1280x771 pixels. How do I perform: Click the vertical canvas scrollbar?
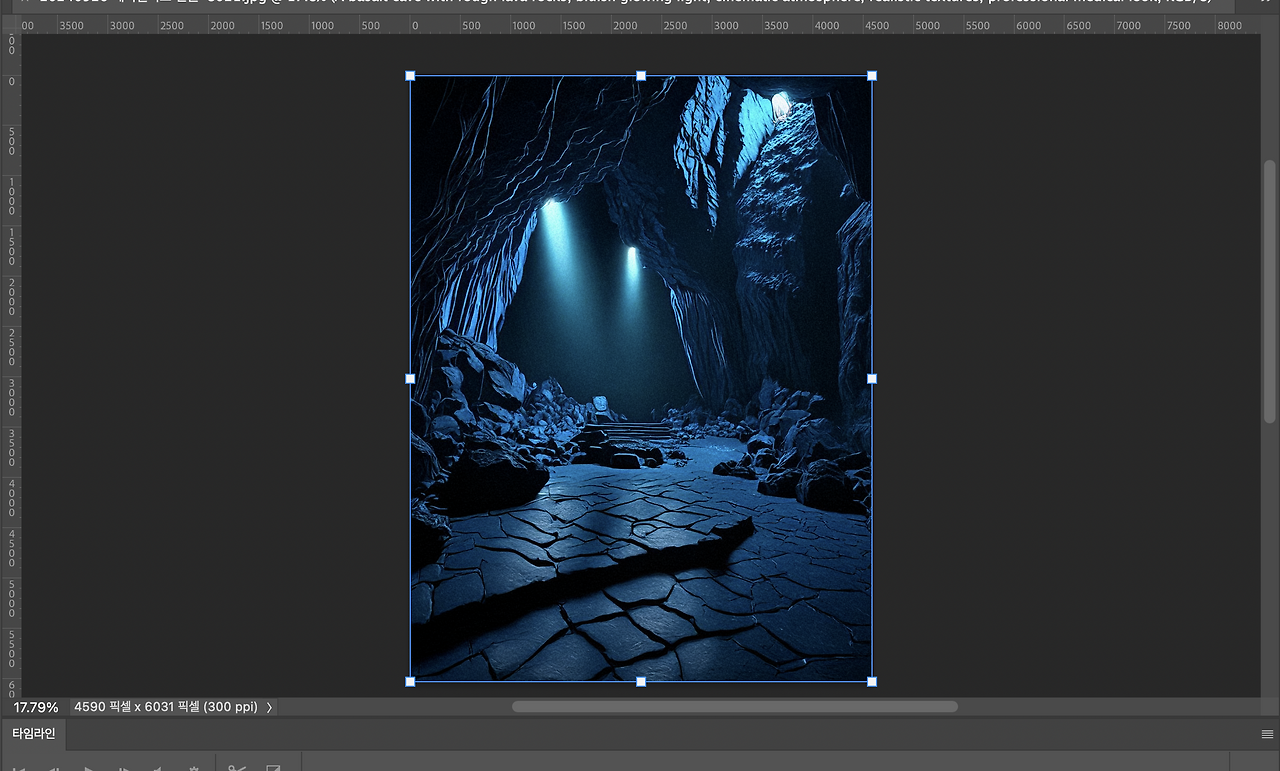(x=1270, y=290)
